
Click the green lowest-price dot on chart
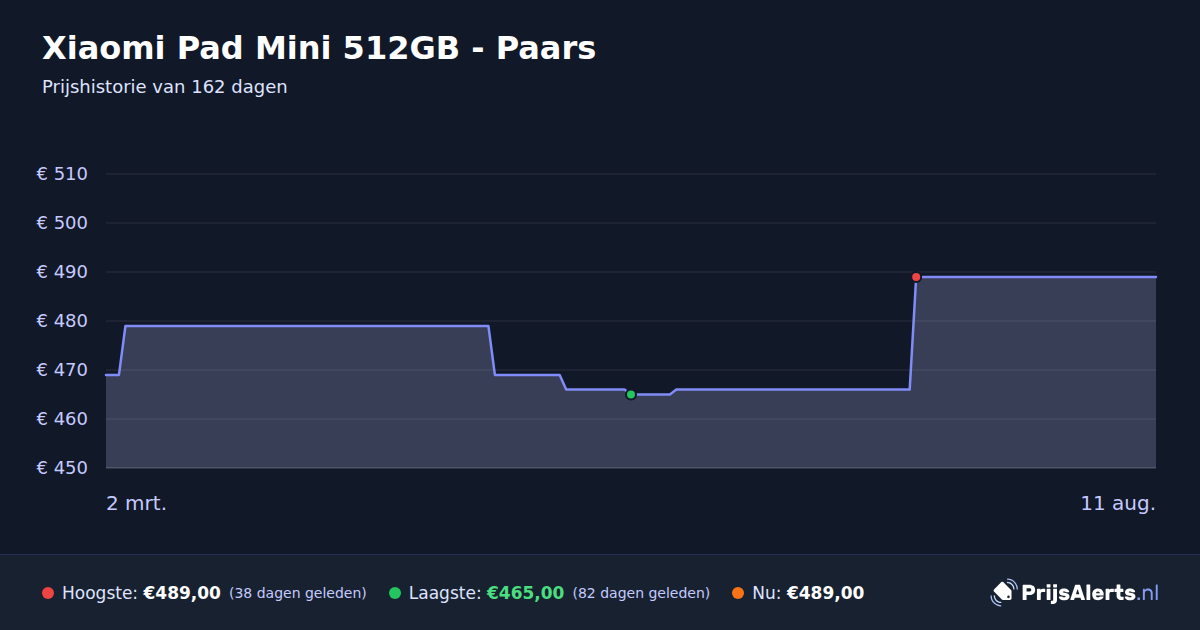click(631, 394)
